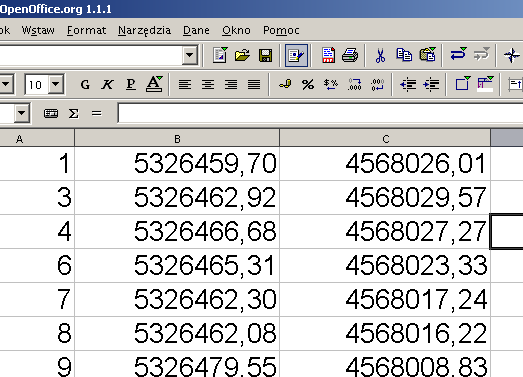The height and width of the screenshot is (377, 523).
Task: Click cell containing 5326462,92
Action: point(177,198)
